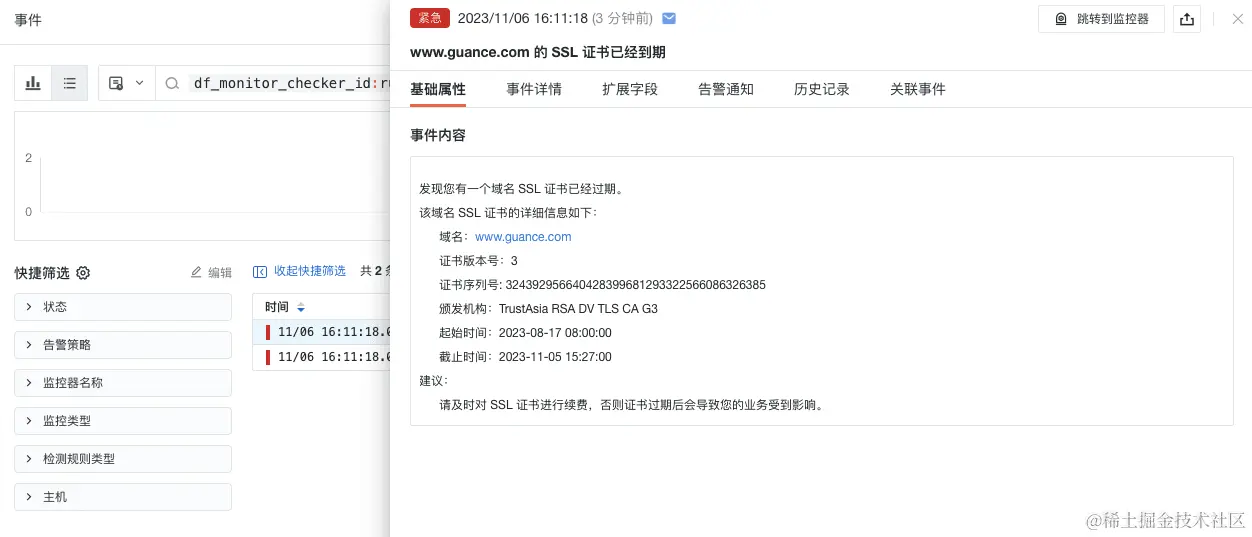Switch to 基础属性 tab
This screenshot has width=1252, height=537.
point(438,89)
